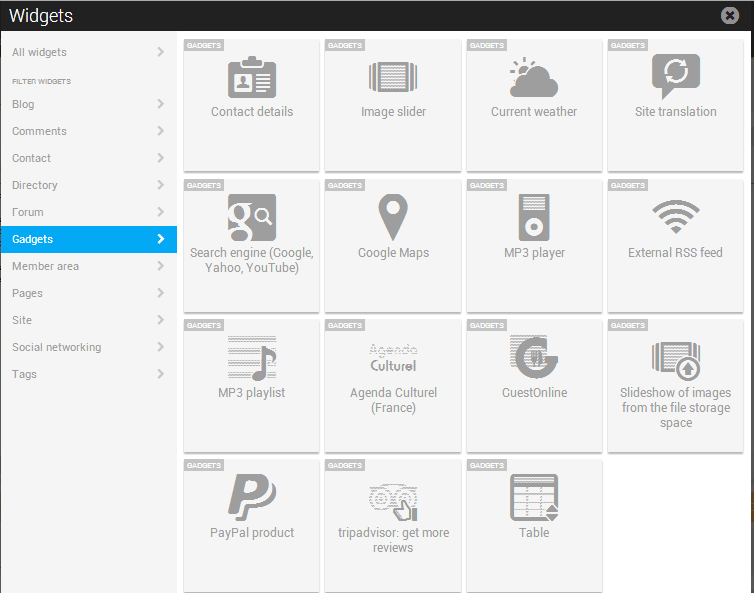Click the 'tripadvisor: get more reviews' label

point(393,540)
